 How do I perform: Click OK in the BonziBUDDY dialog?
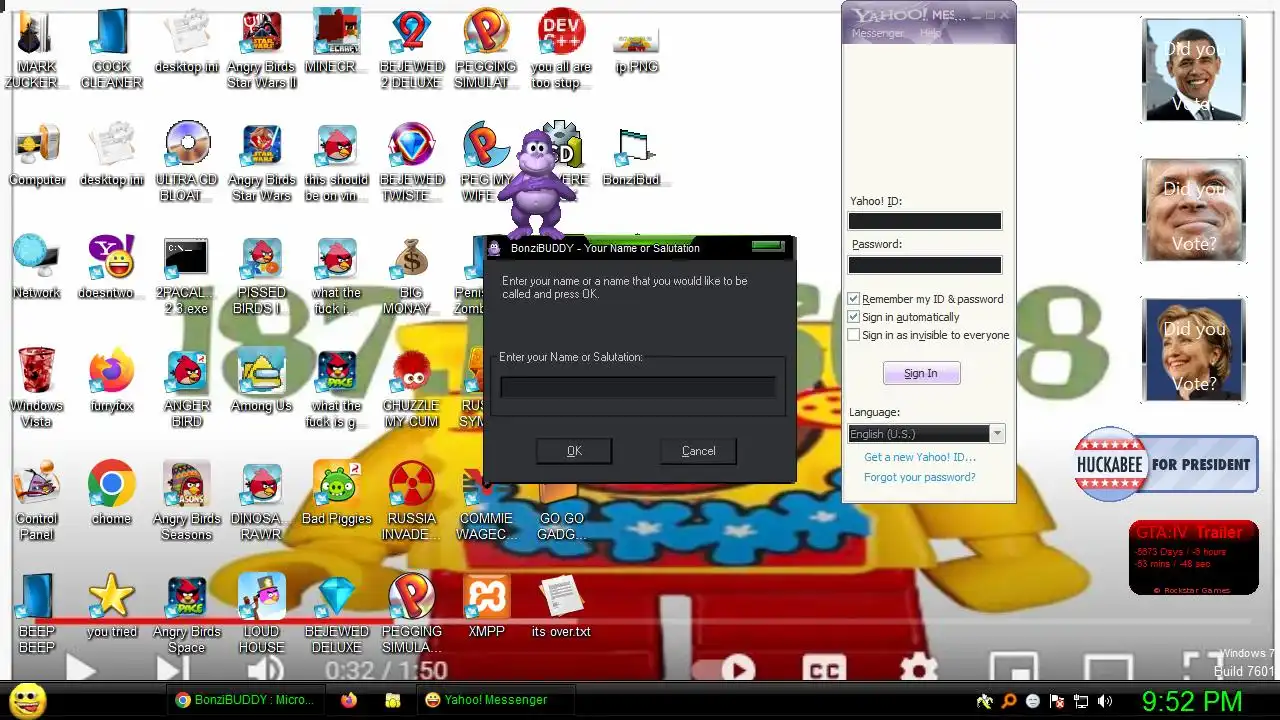coord(574,451)
